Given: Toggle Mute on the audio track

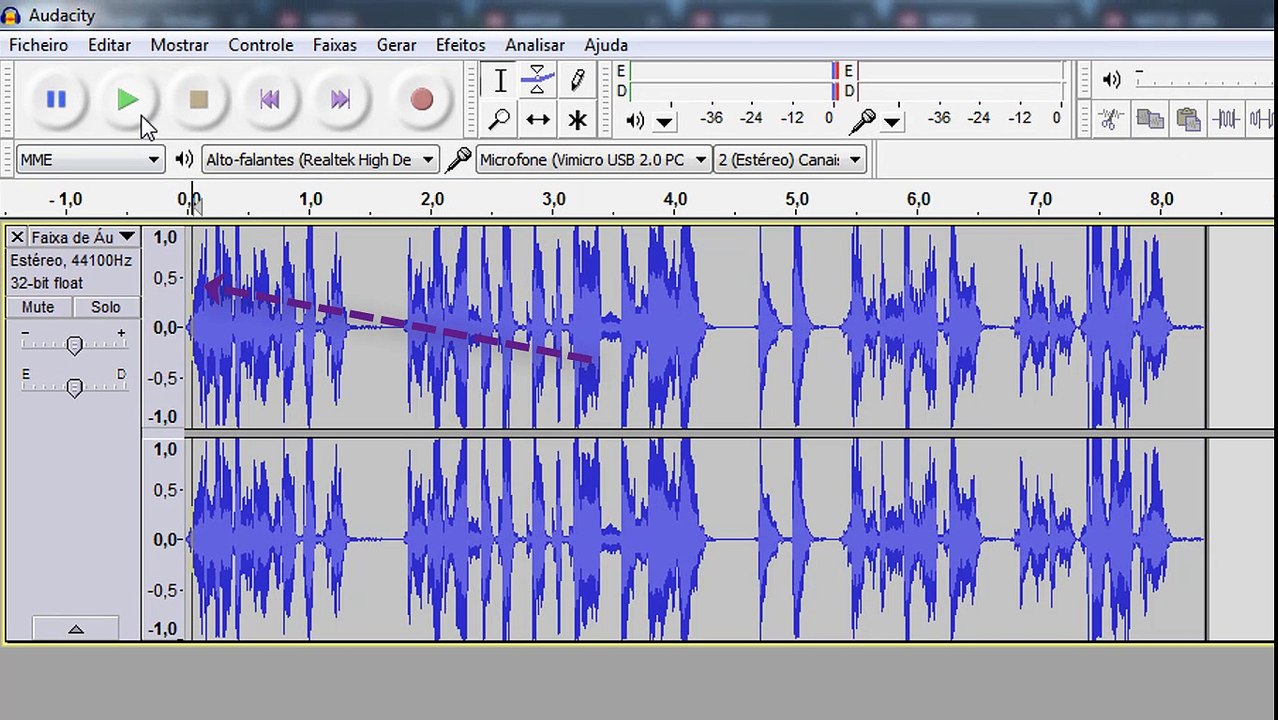Looking at the screenshot, I should [38, 307].
